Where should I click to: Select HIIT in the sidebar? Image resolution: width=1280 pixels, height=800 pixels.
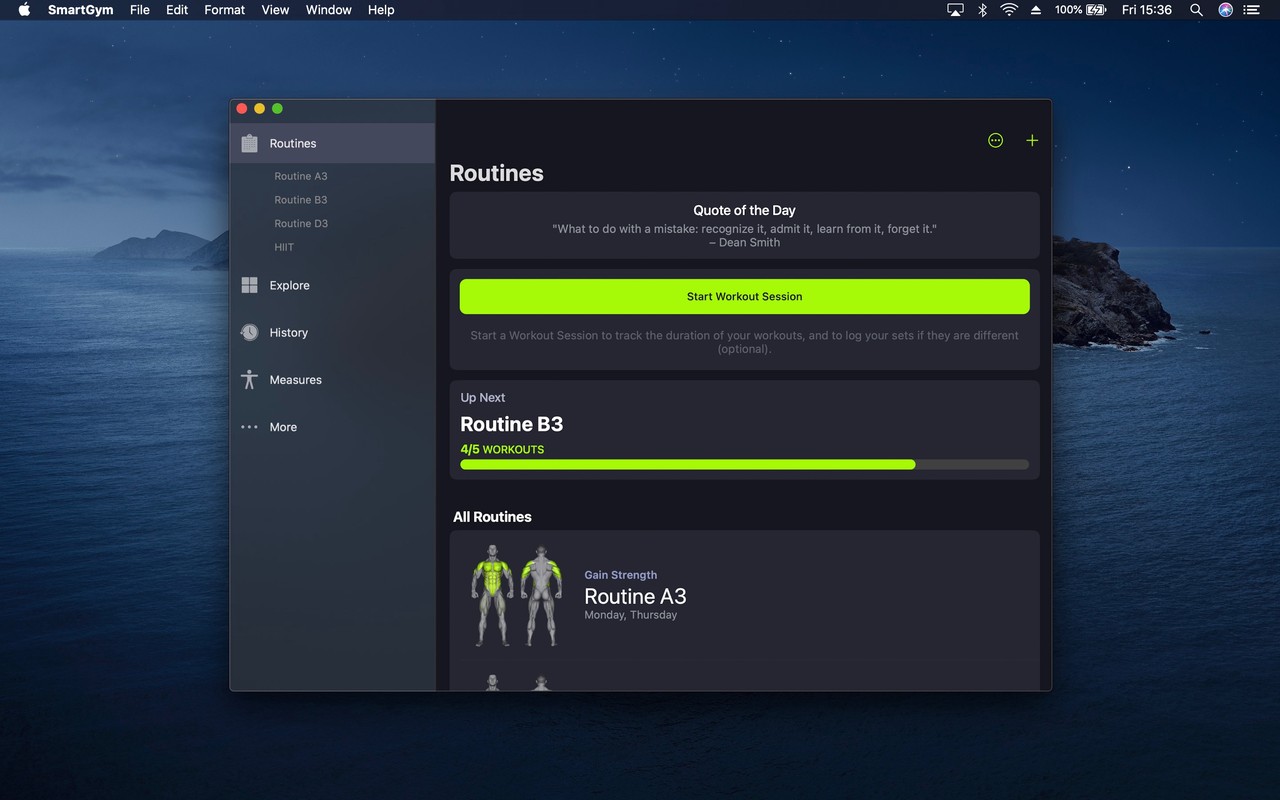coord(284,247)
